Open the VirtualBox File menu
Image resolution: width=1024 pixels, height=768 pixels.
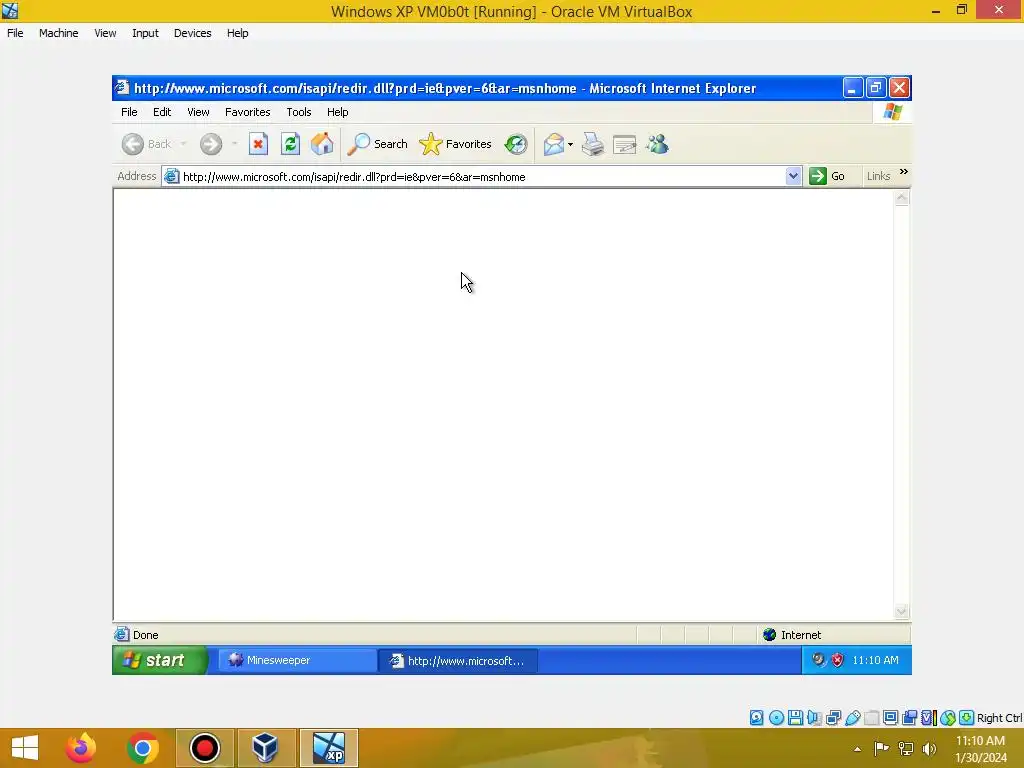(x=15, y=33)
